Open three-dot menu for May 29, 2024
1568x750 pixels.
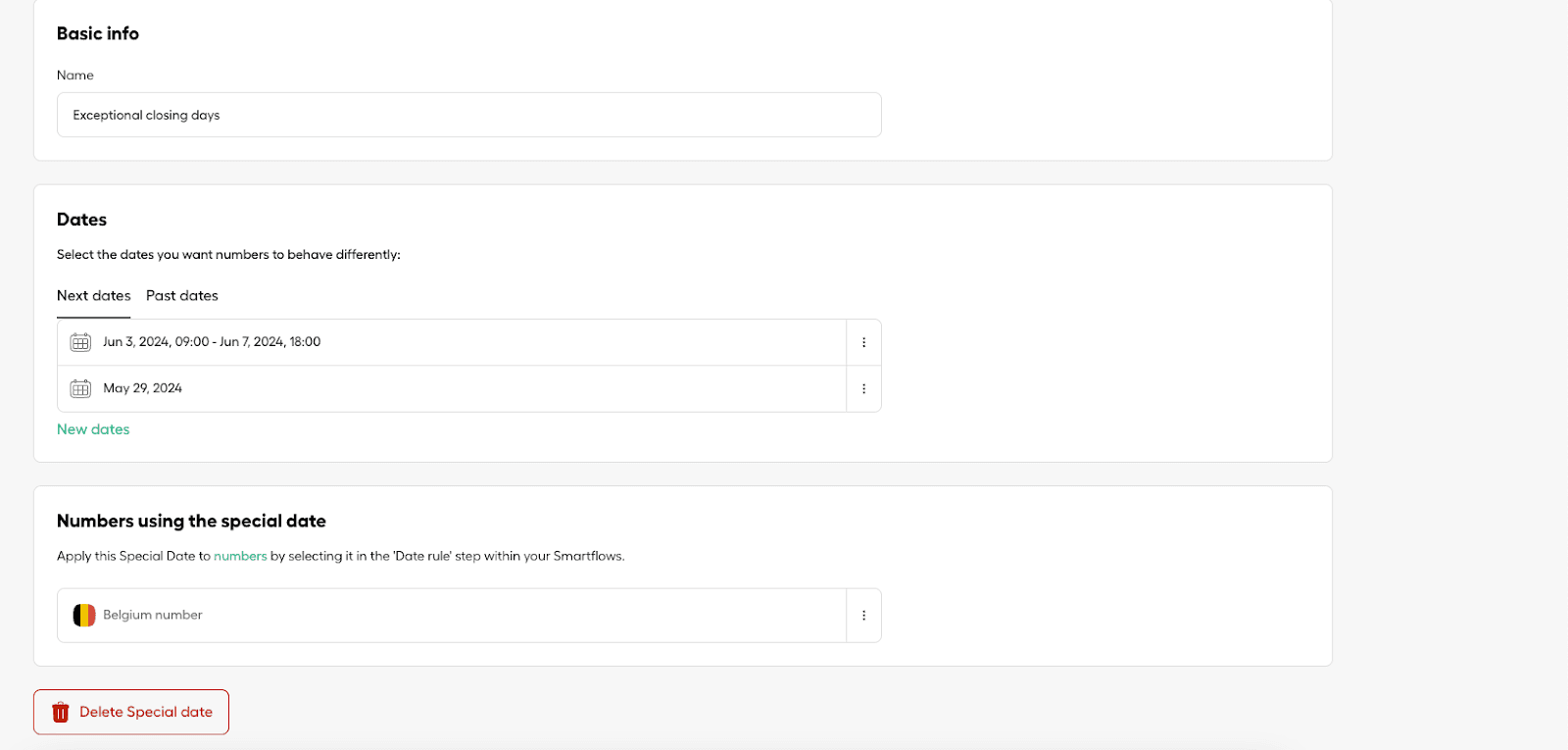click(x=863, y=389)
